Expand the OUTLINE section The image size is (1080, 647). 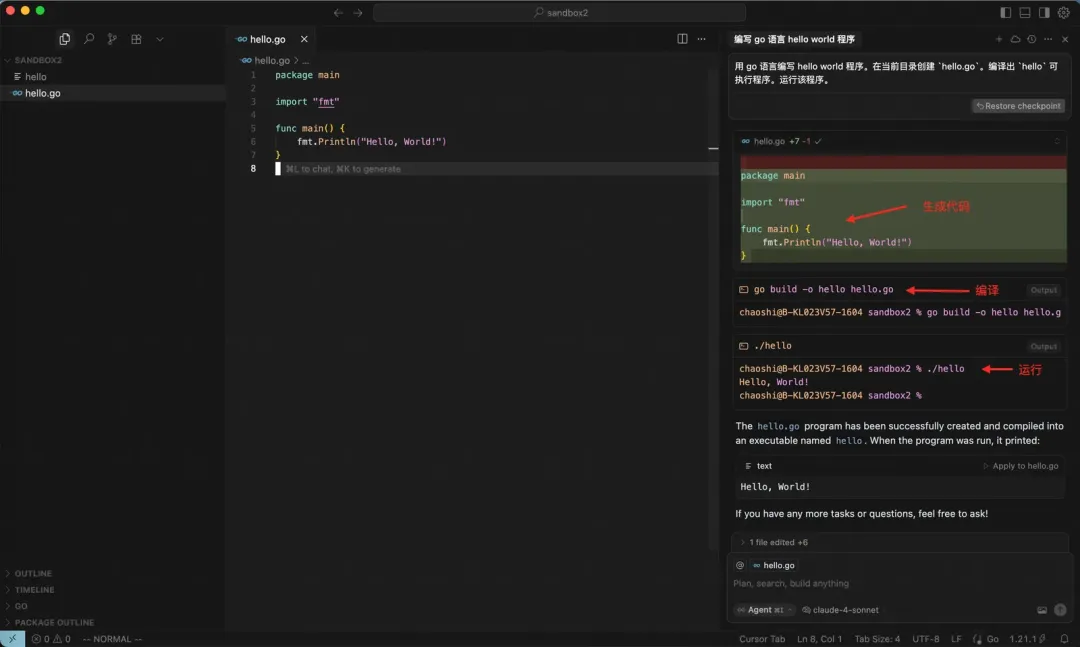click(33, 574)
